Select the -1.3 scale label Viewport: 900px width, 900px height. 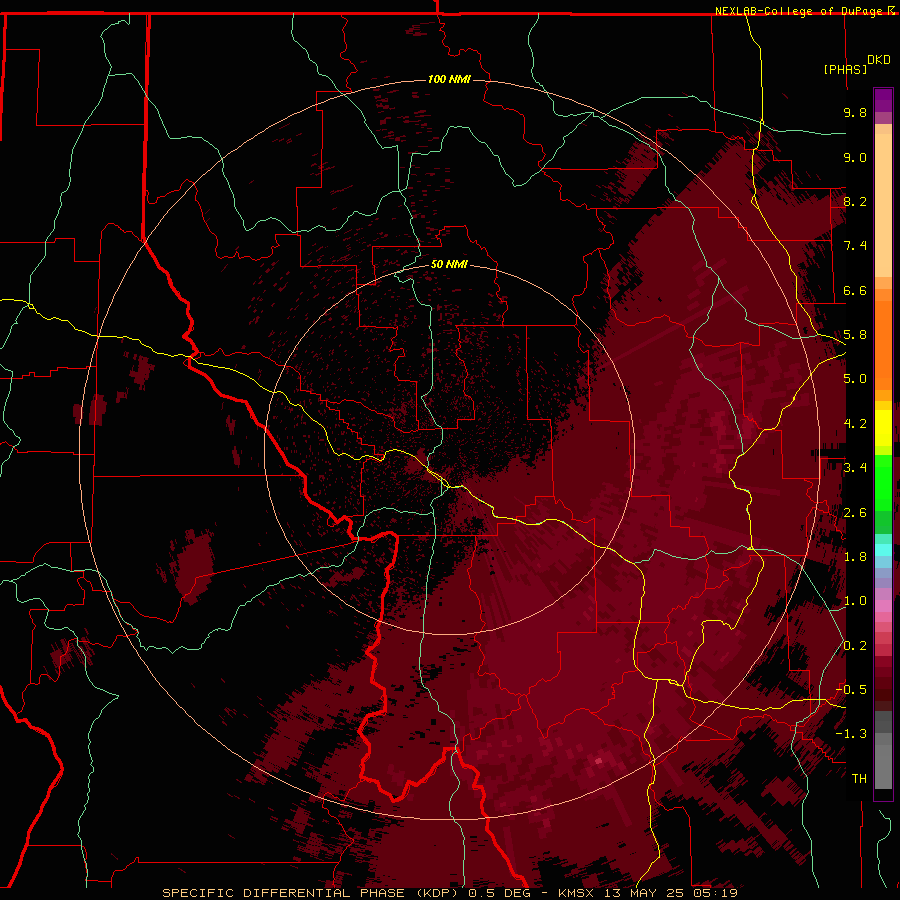(x=851, y=734)
